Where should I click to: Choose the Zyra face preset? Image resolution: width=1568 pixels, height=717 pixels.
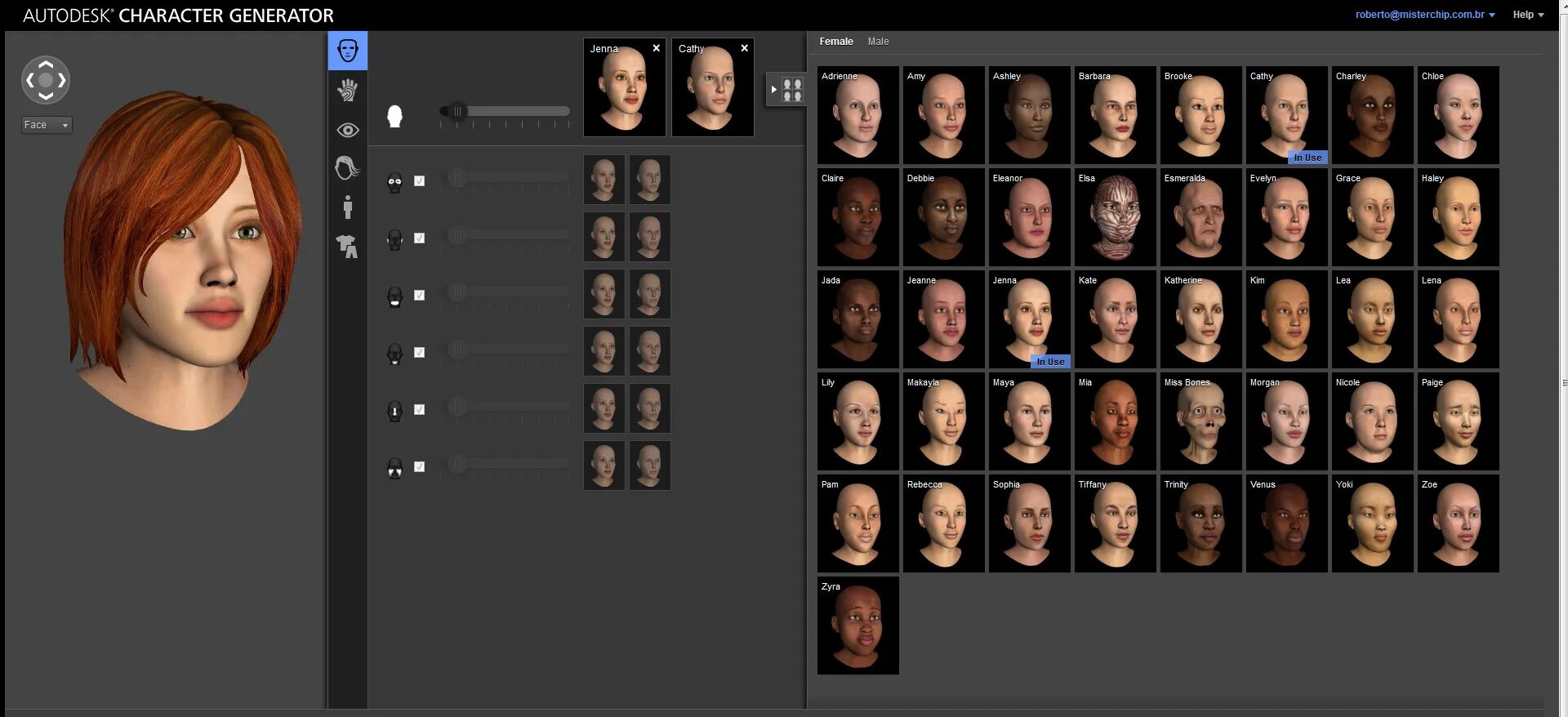858,626
